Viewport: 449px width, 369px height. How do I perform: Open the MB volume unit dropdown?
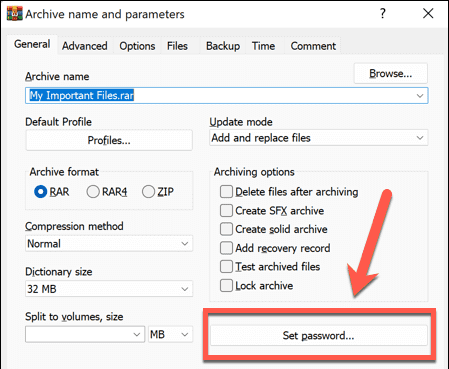[x=170, y=334]
